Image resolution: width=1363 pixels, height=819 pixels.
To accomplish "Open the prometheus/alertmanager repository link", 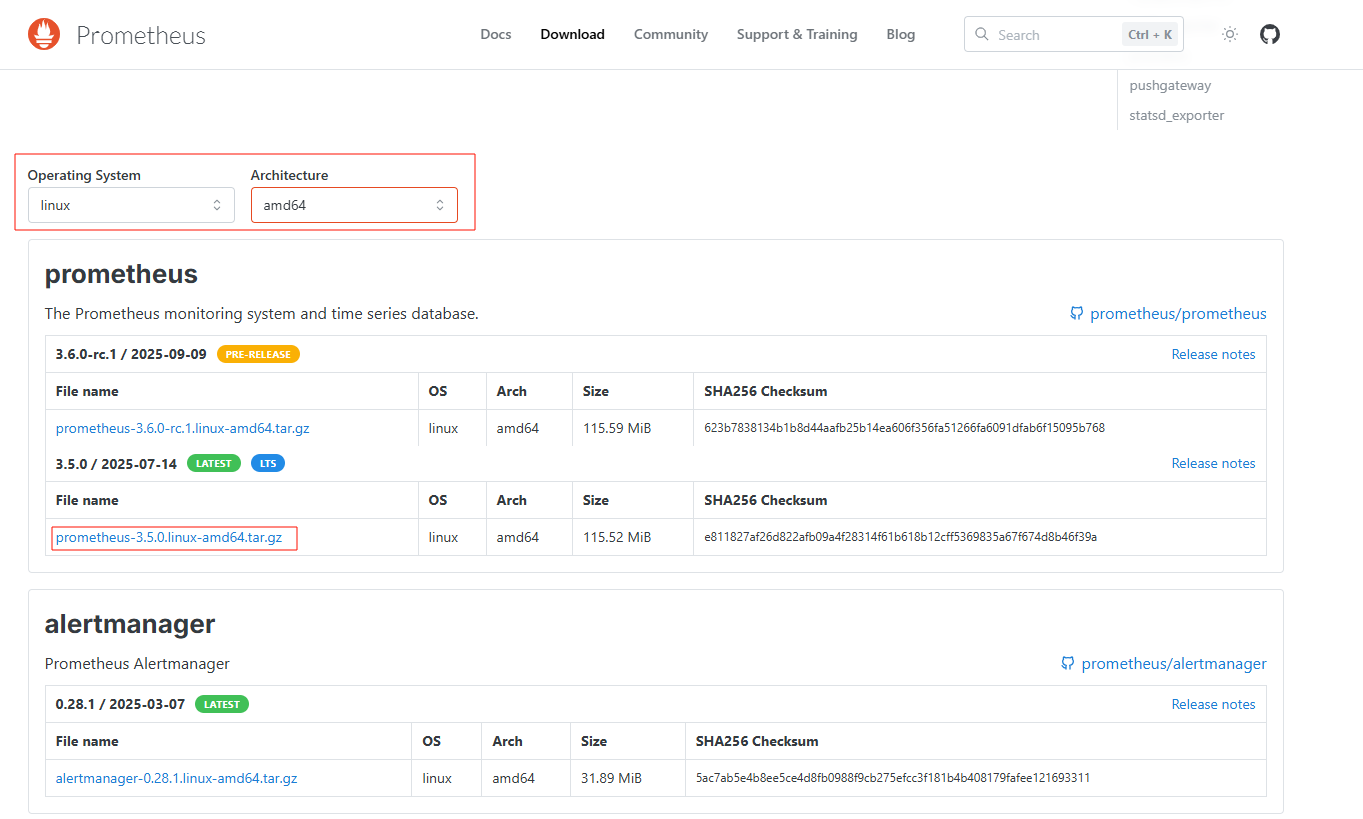I will pyautogui.click(x=1174, y=664).
